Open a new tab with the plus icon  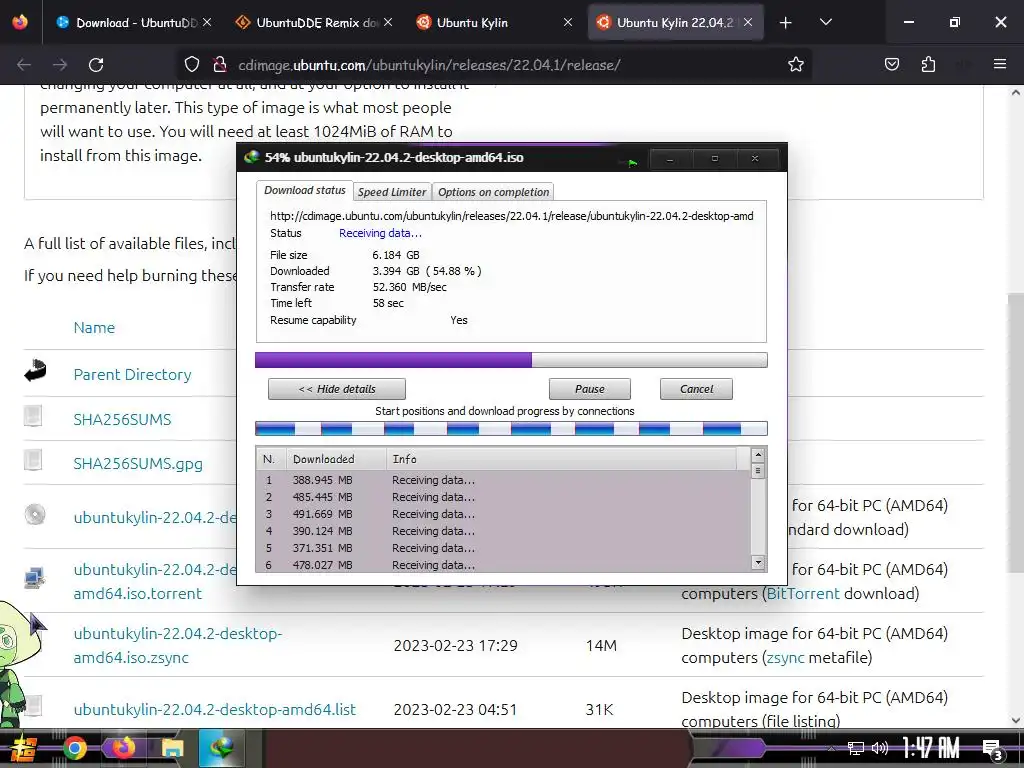click(x=786, y=23)
